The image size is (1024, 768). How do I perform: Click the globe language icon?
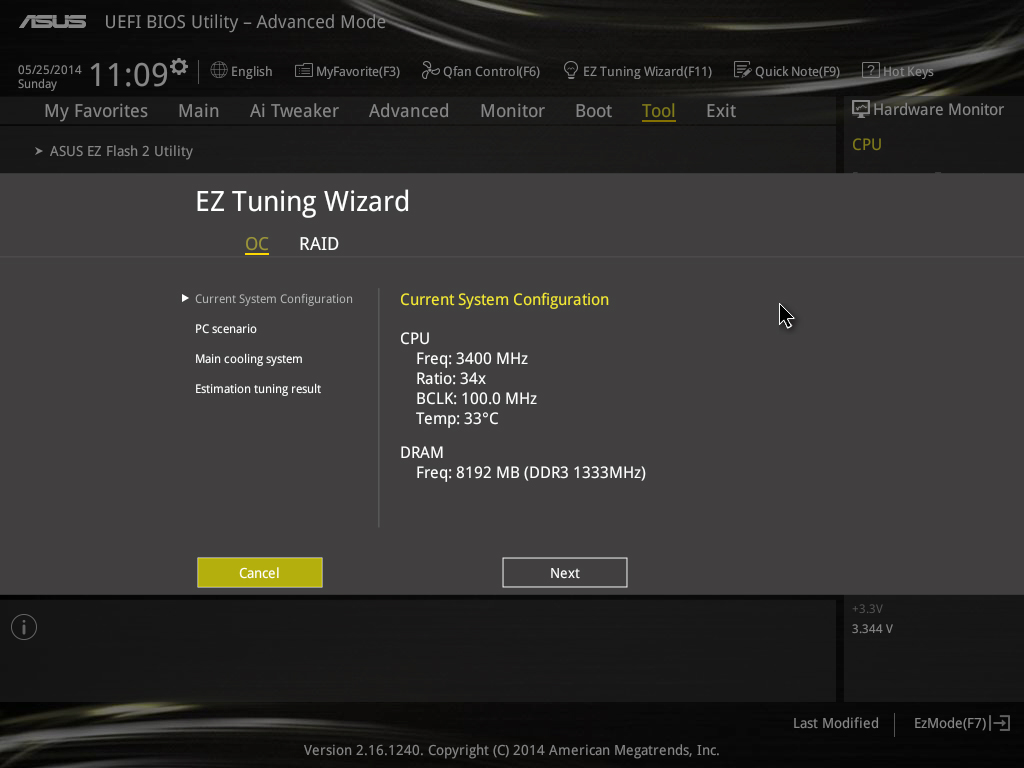pos(219,71)
